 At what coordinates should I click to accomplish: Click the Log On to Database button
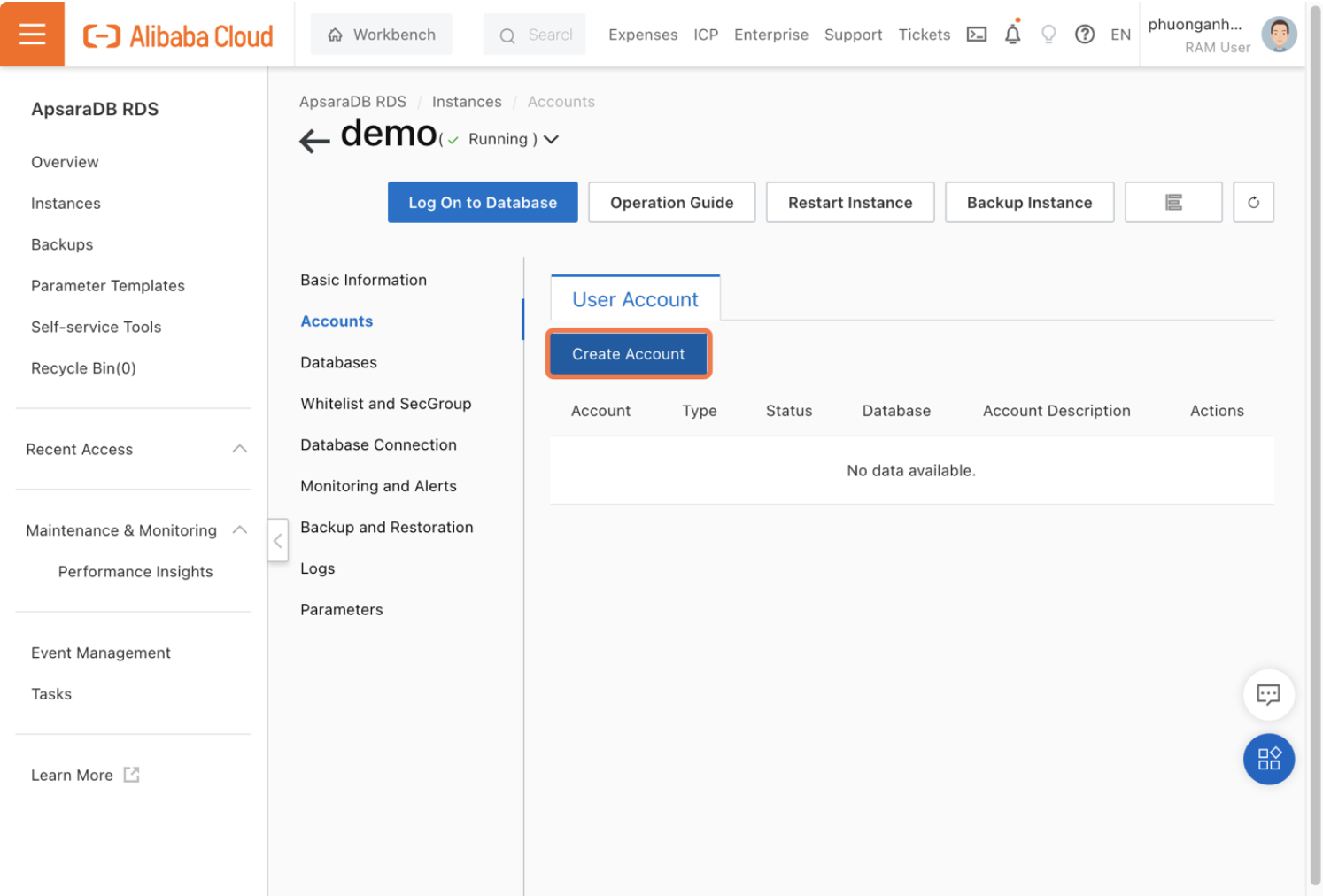coord(482,202)
